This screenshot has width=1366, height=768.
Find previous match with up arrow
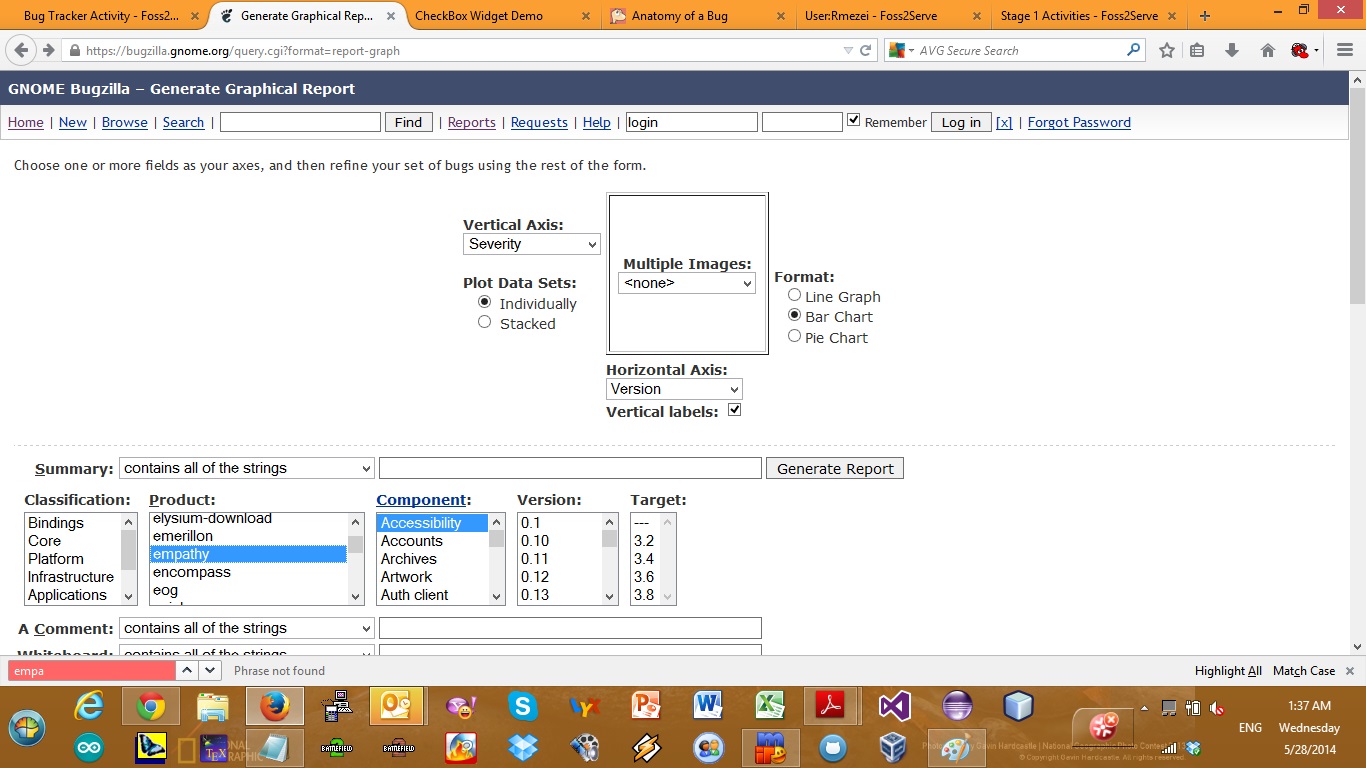(187, 670)
